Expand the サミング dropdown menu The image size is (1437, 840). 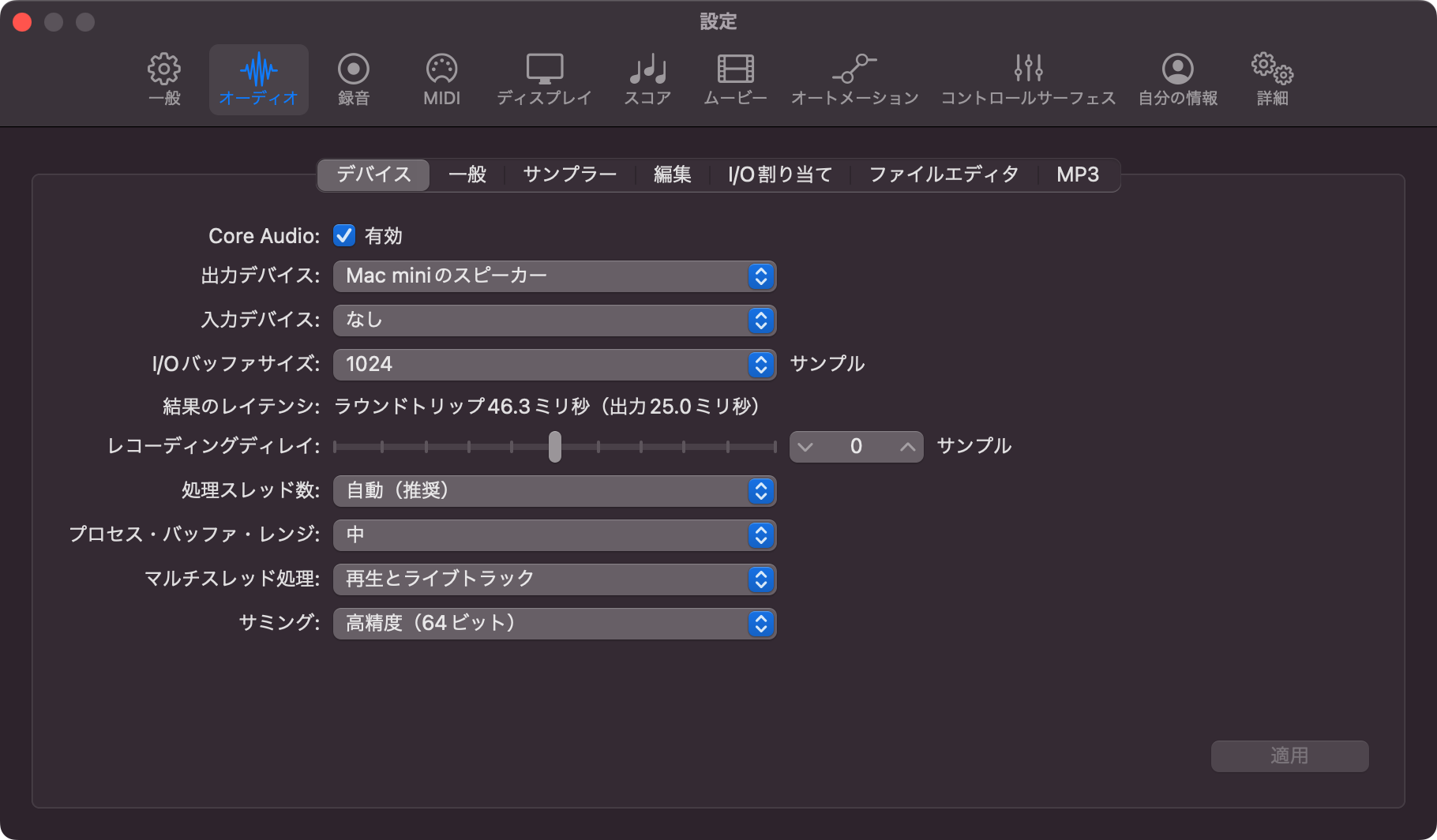pos(554,623)
